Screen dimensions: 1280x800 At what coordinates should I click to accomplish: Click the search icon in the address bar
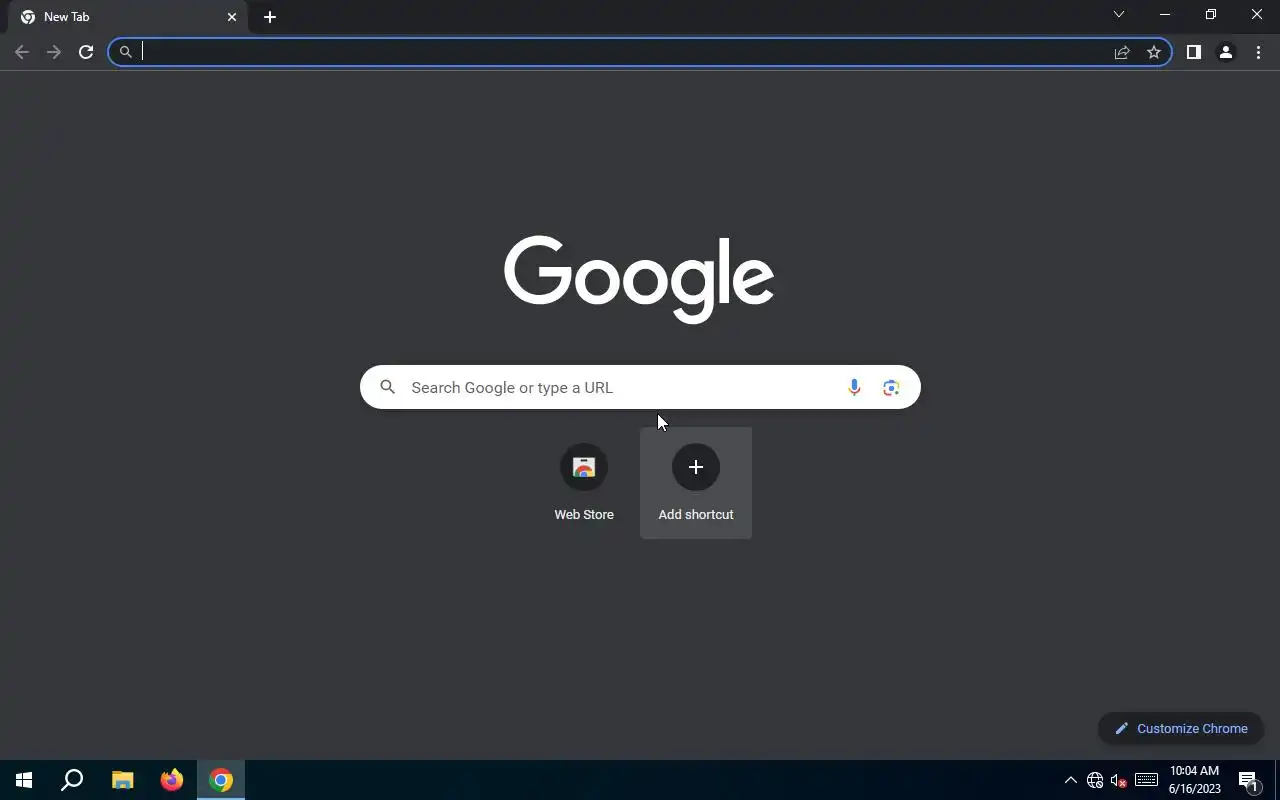125,52
